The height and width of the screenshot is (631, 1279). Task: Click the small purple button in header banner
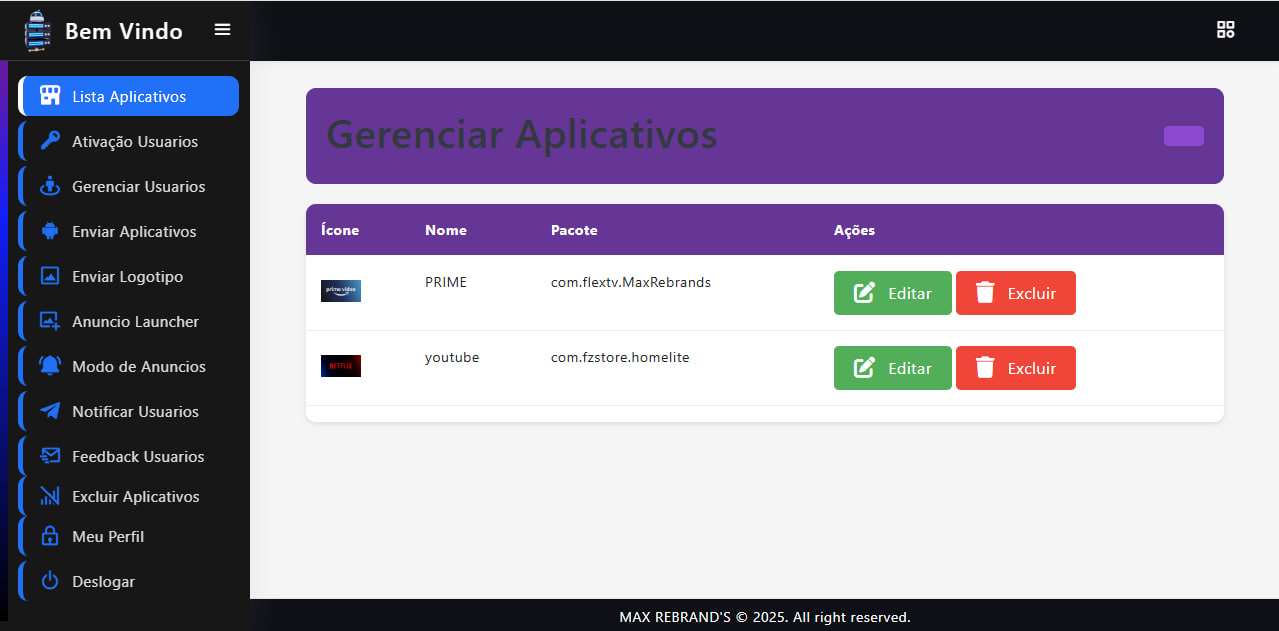tap(1183, 136)
